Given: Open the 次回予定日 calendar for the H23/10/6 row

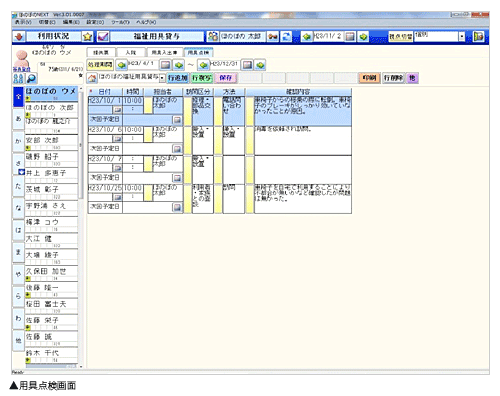Looking at the screenshot, I should [x=177, y=149].
